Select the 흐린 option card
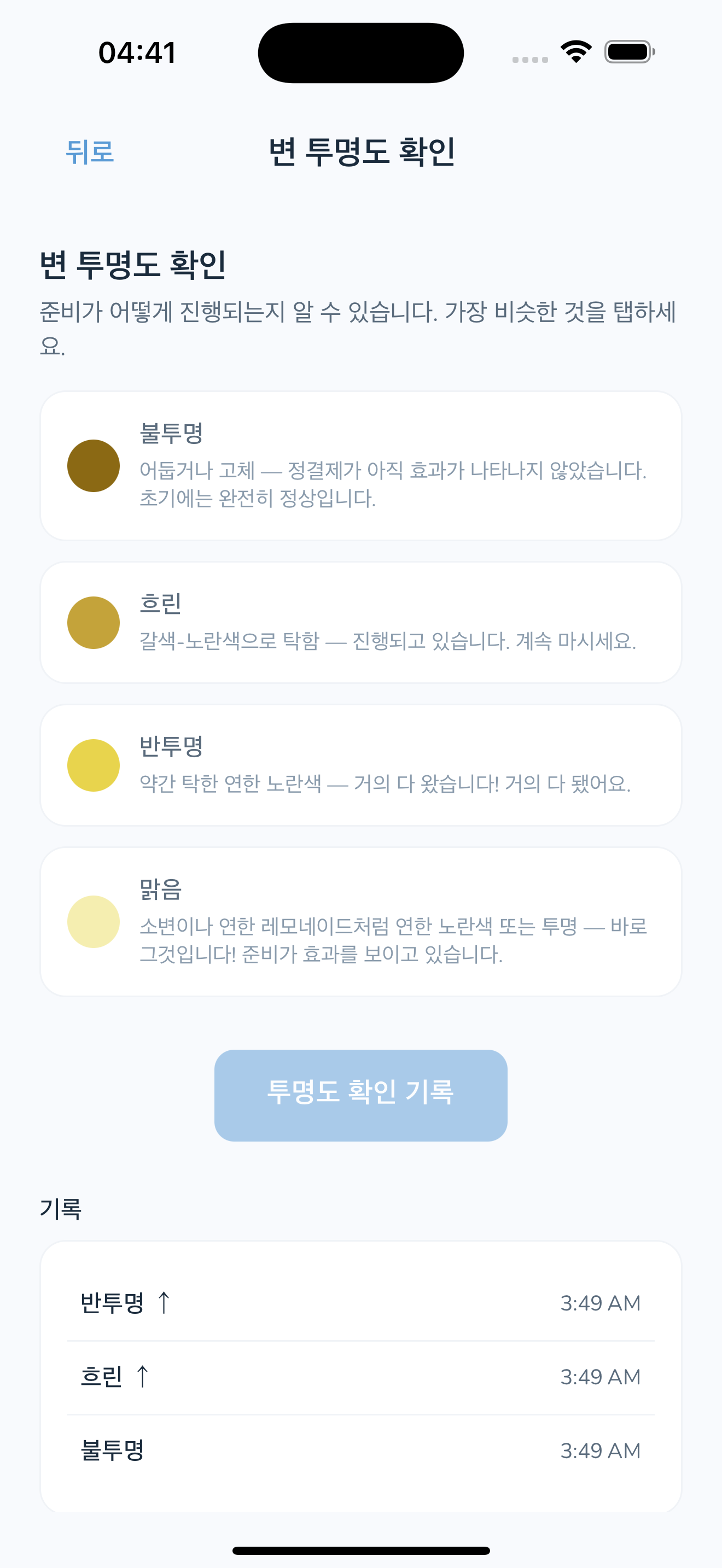Image resolution: width=722 pixels, height=1568 pixels. tap(361, 622)
